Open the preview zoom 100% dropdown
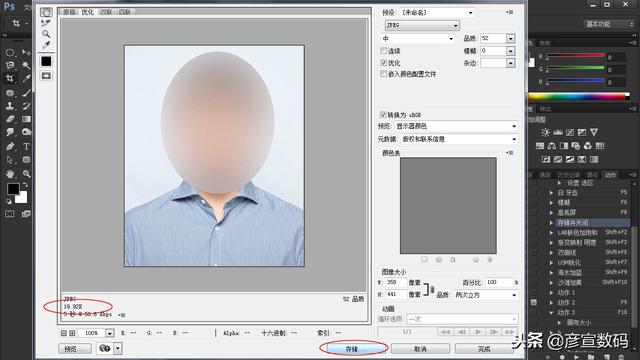This screenshot has width=640, height=360. pyautogui.click(x=109, y=333)
